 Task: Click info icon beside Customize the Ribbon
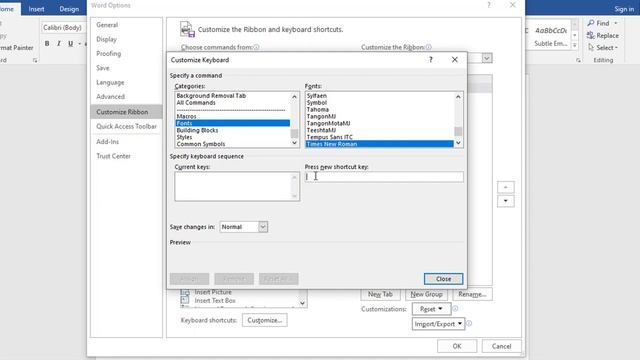[429, 47]
